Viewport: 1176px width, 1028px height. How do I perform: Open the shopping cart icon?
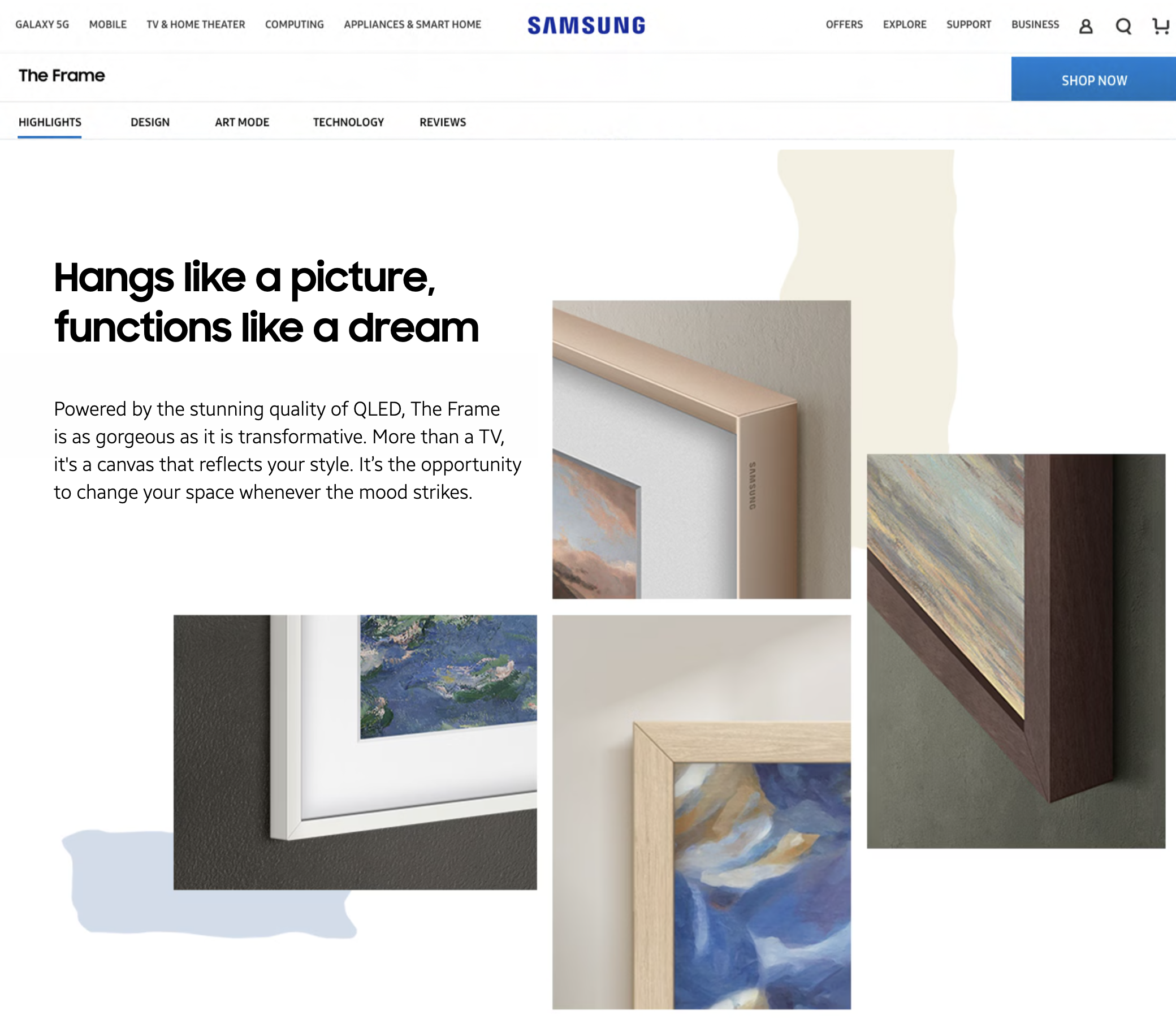click(x=1161, y=26)
